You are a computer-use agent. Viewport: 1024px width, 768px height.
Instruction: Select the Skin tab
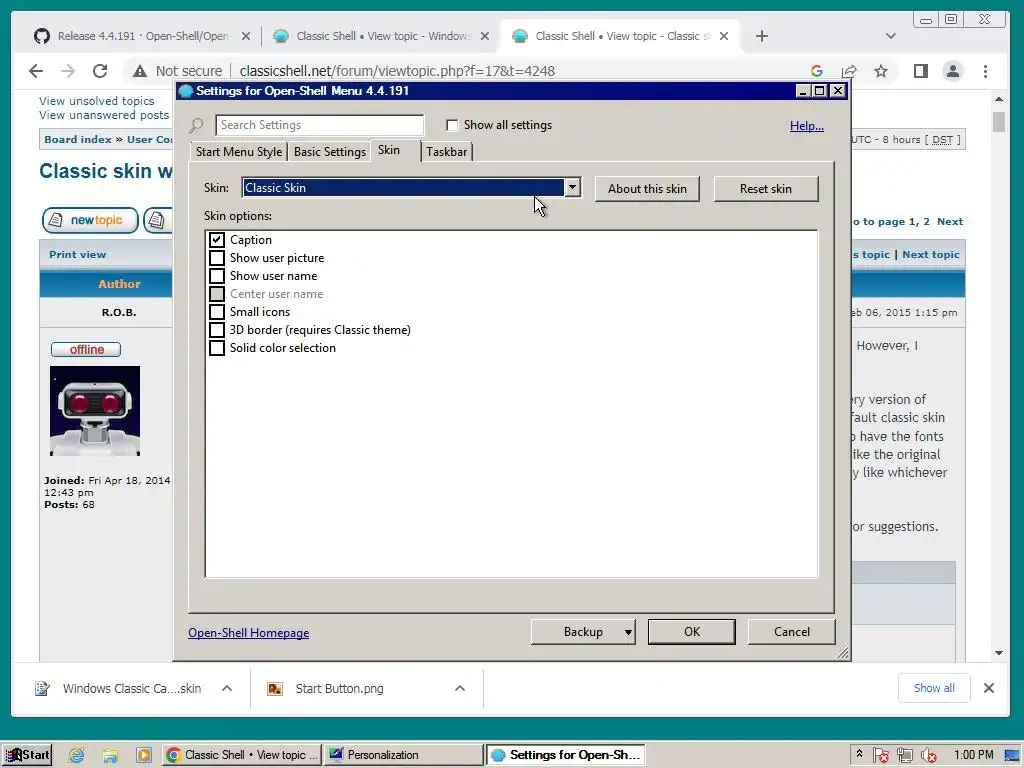coord(396,151)
